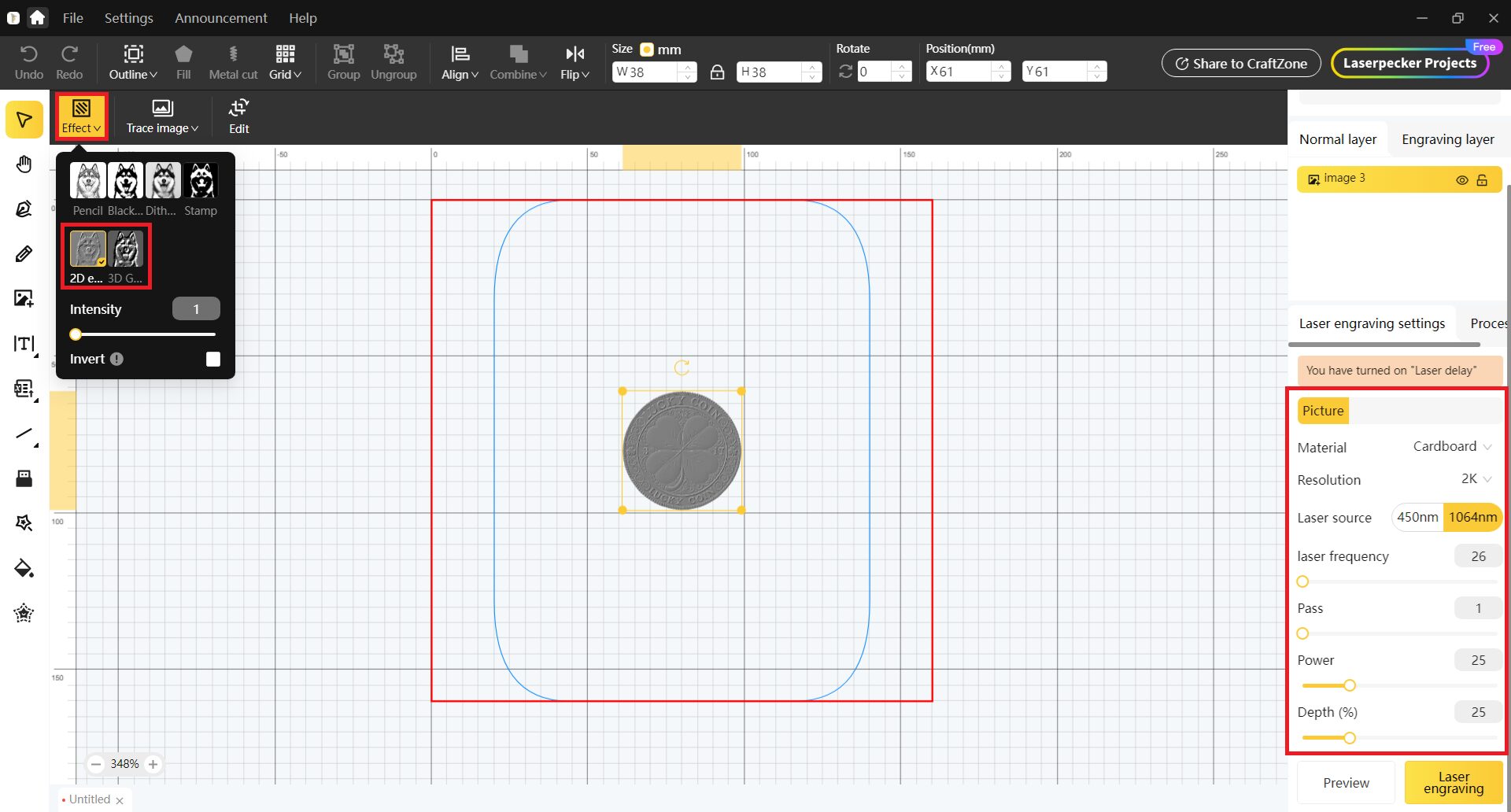Toggle visibility of image 3 layer
Image resolution: width=1511 pixels, height=812 pixels.
tap(1462, 180)
